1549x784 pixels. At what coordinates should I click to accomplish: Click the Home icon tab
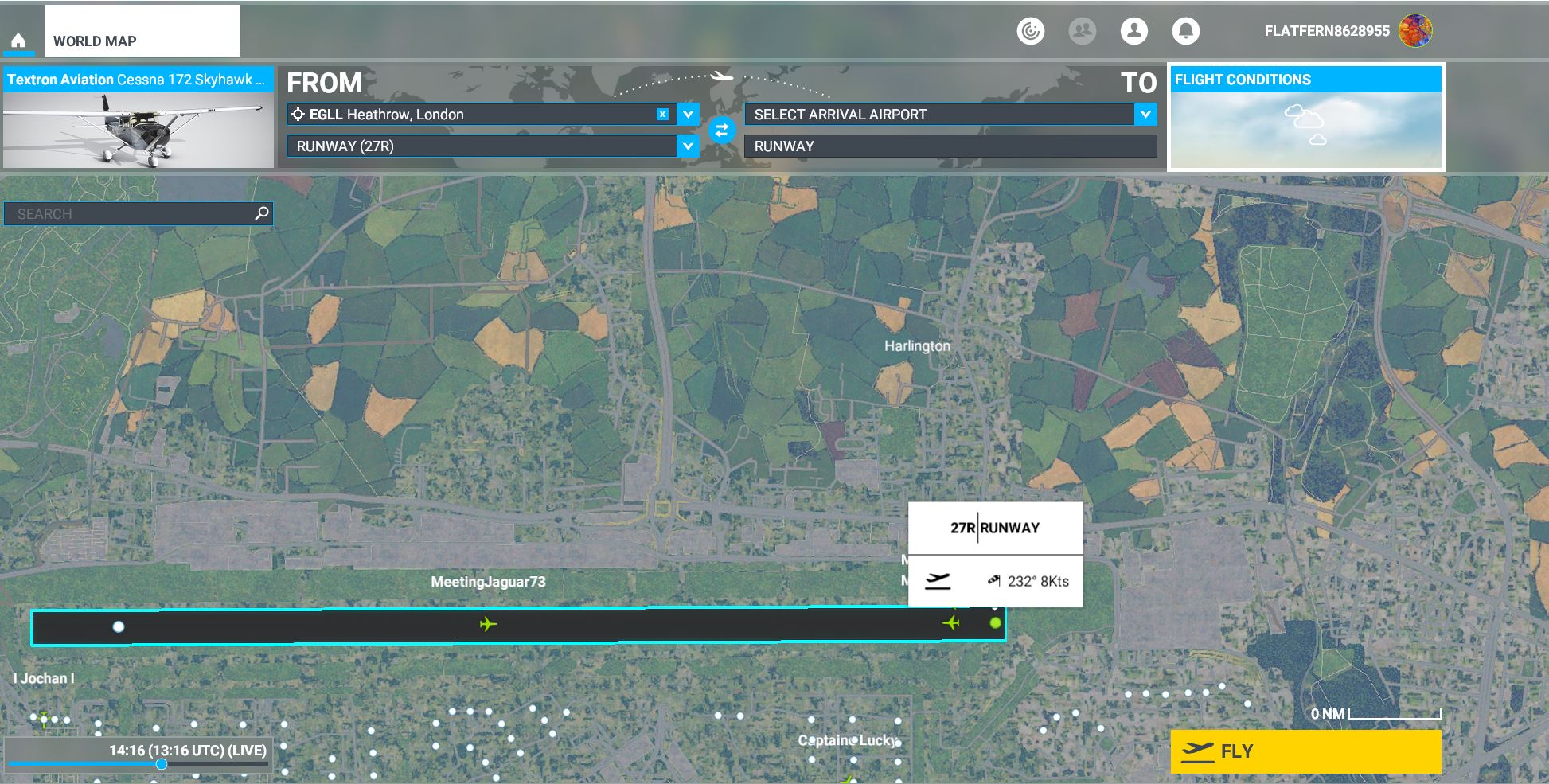pyautogui.click(x=18, y=41)
